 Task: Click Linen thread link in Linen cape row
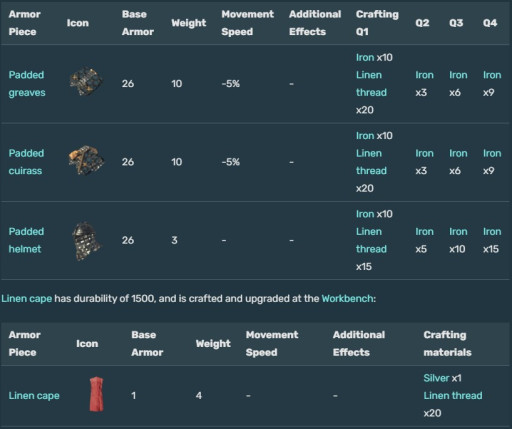453,396
